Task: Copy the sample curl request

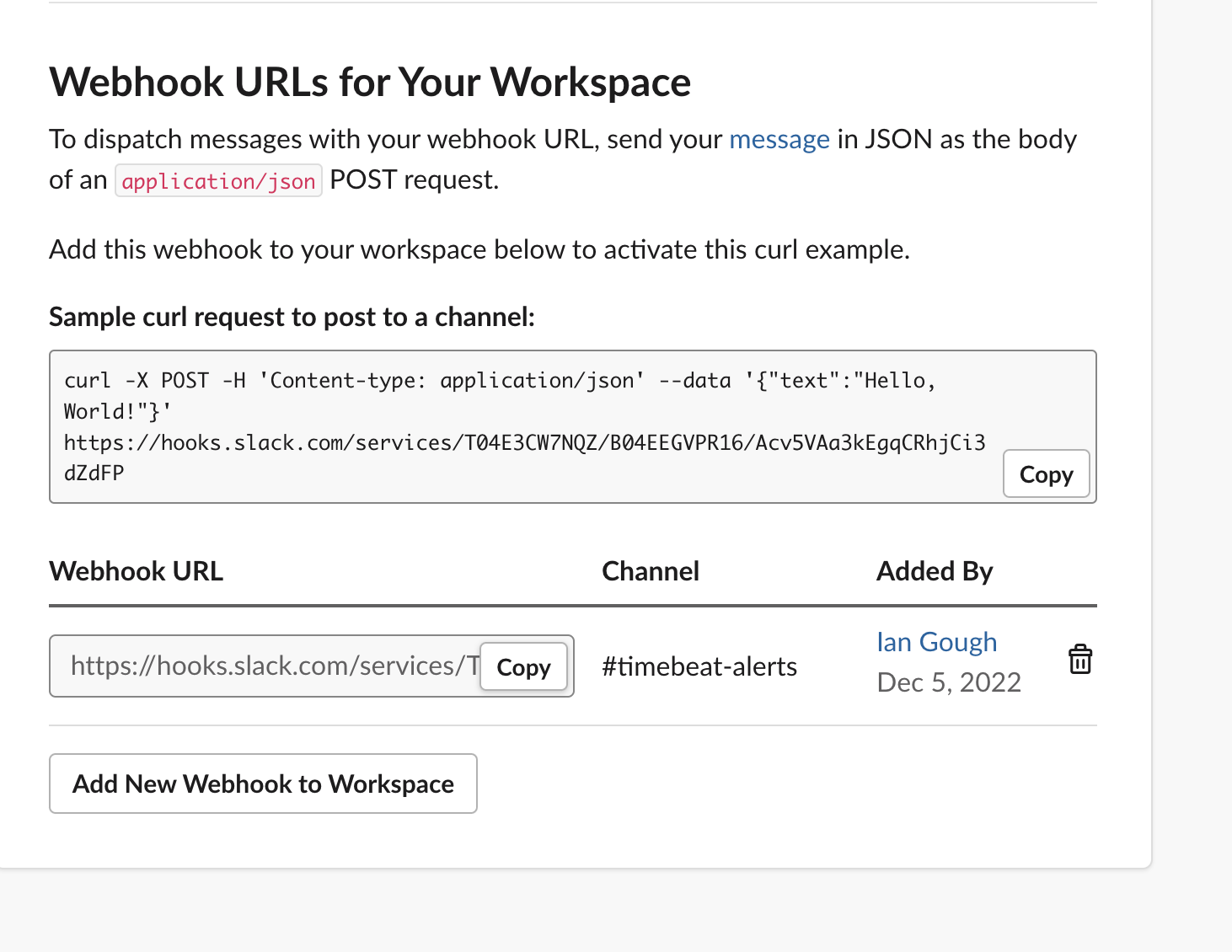Action: point(1046,474)
